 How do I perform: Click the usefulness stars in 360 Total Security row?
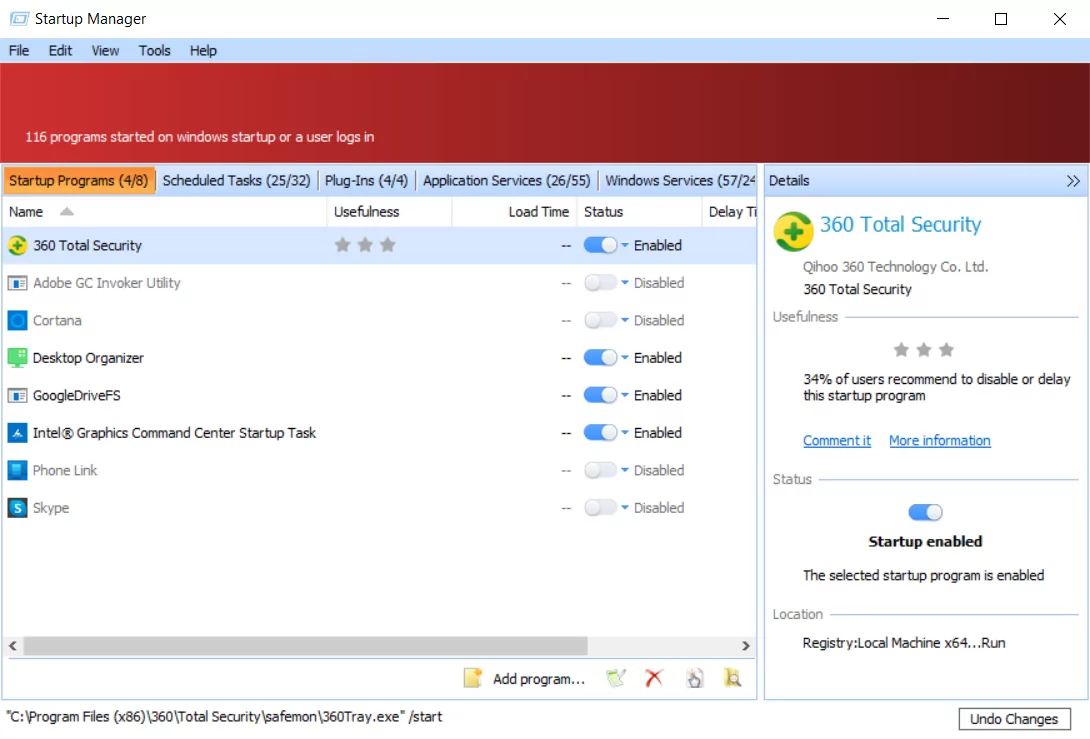pyautogui.click(x=365, y=245)
